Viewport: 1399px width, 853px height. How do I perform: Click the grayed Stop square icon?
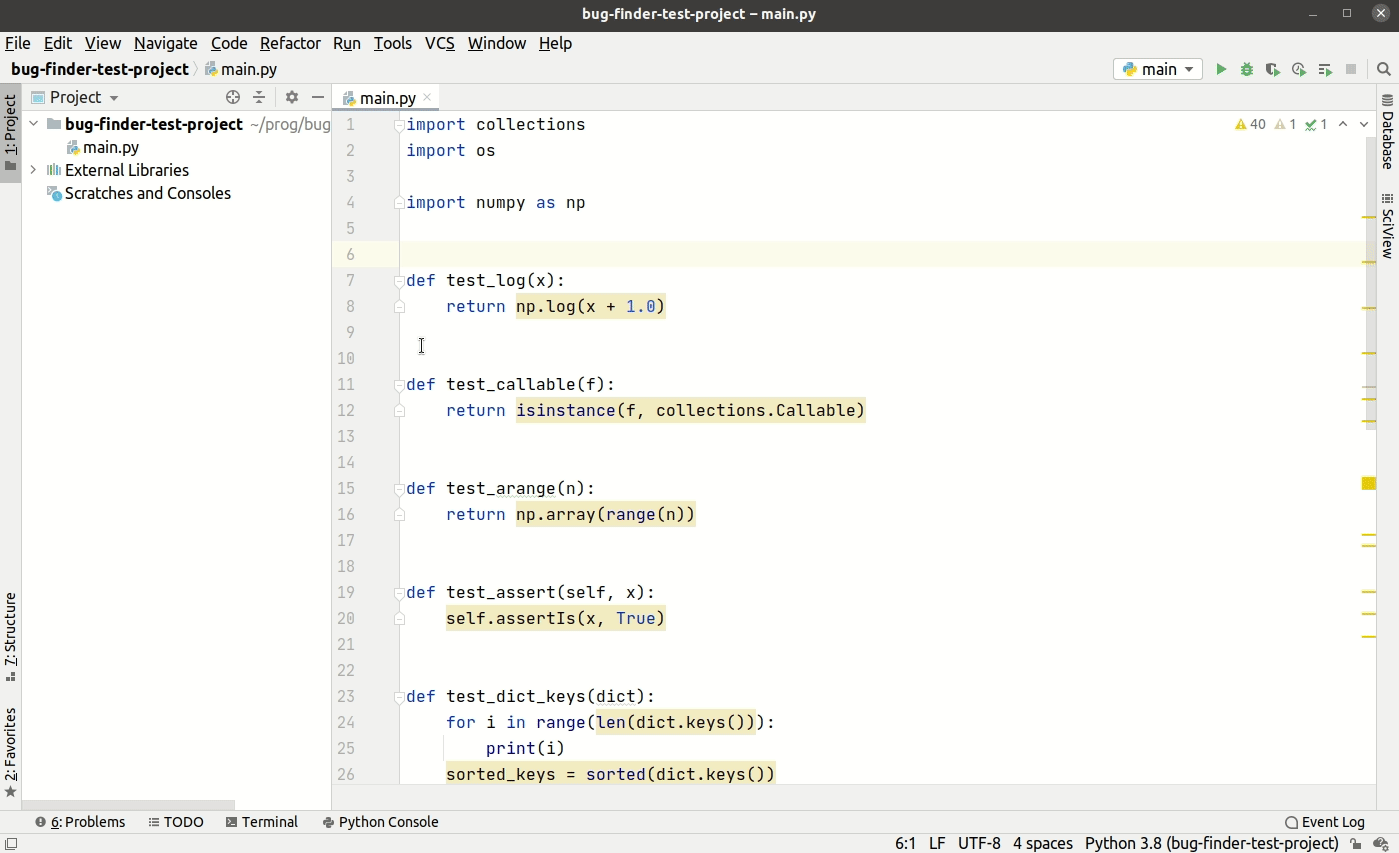point(1351,69)
